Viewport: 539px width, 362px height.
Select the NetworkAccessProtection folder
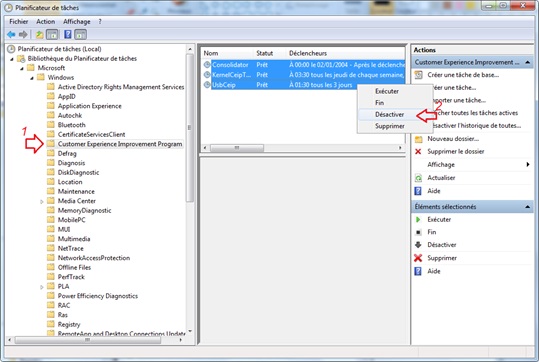click(x=94, y=258)
